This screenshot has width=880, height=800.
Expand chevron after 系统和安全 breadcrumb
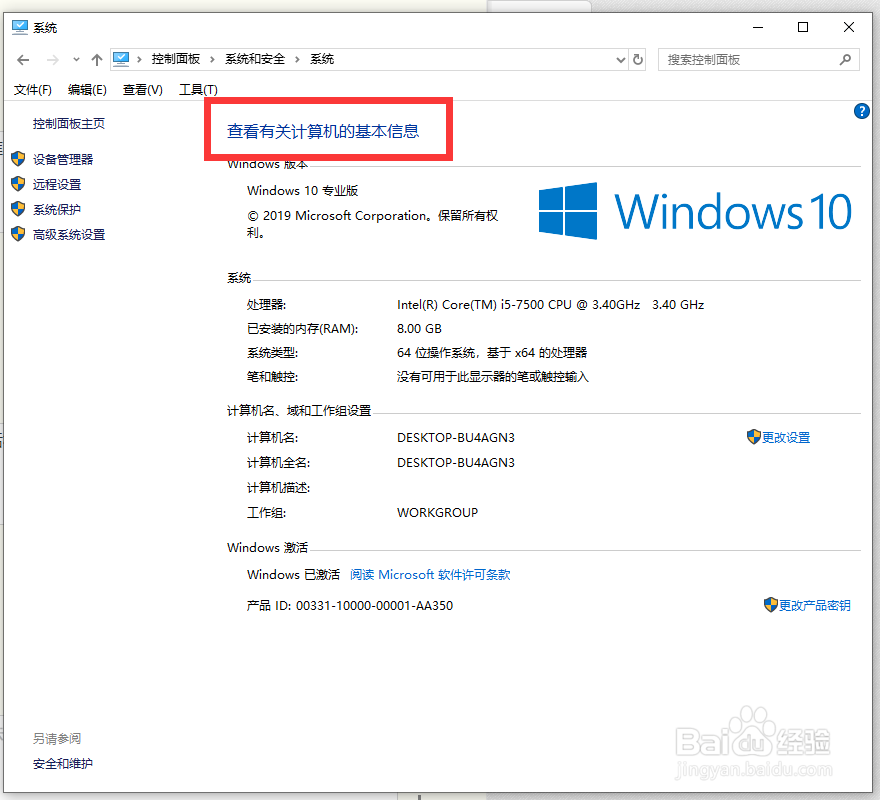(x=297, y=59)
